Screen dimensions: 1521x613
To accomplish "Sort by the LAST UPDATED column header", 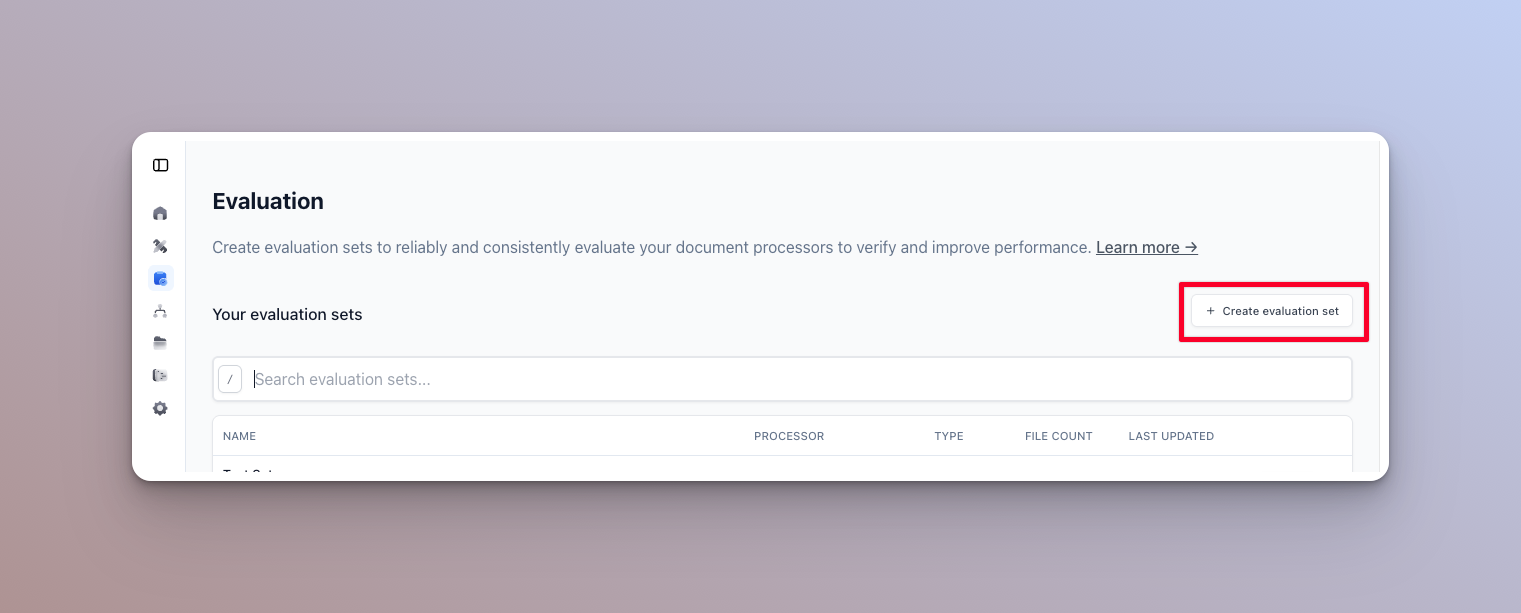I will point(1171,436).
